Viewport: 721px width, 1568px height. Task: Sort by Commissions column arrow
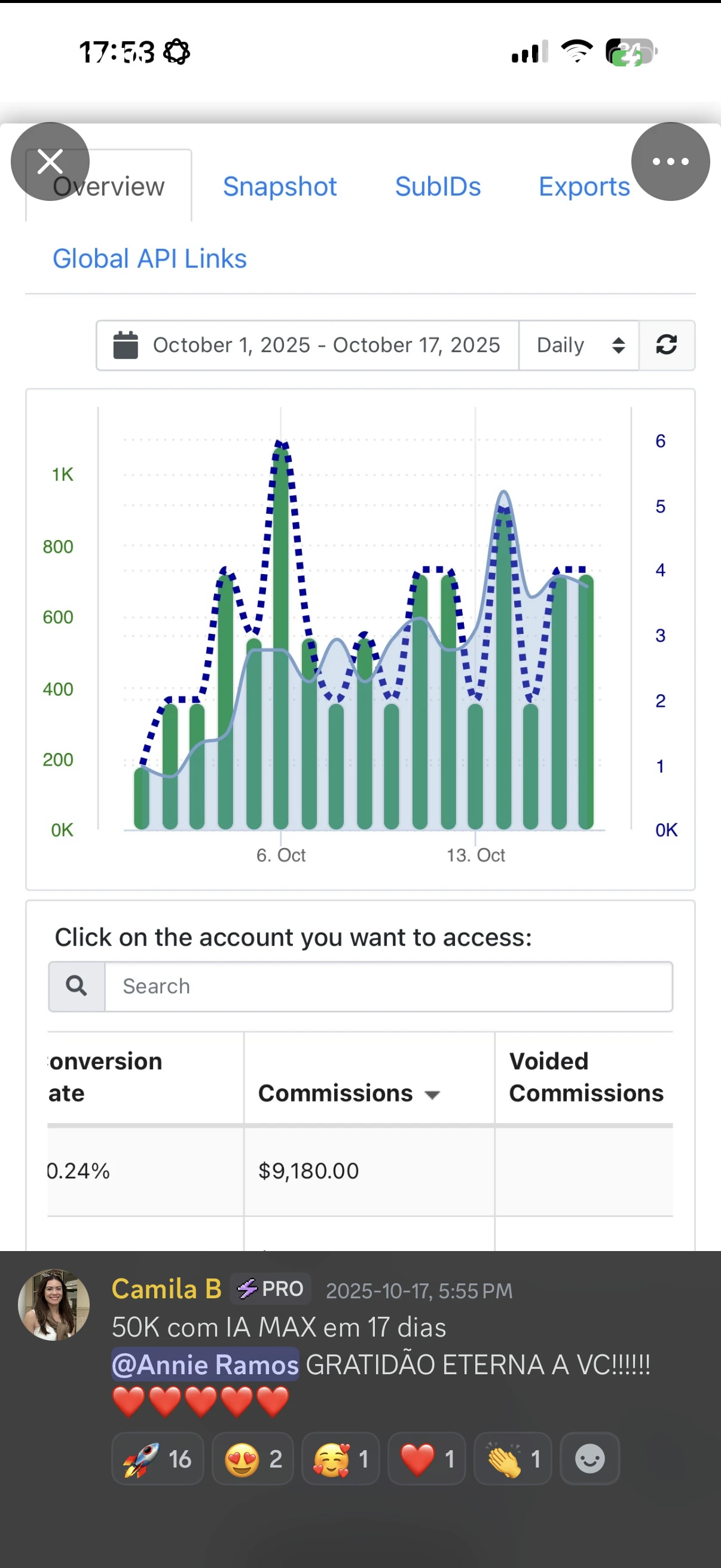tap(432, 1095)
